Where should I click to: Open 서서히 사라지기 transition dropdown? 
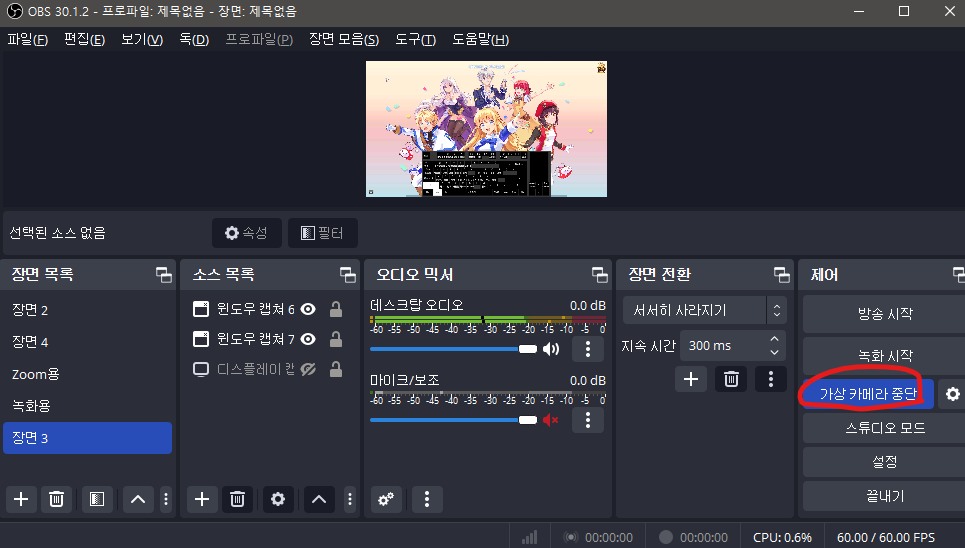click(x=705, y=310)
